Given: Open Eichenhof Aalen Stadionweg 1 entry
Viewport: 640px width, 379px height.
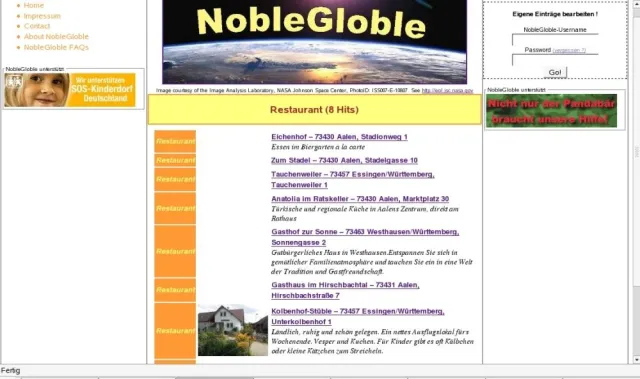Looking at the screenshot, I should click(x=339, y=137).
